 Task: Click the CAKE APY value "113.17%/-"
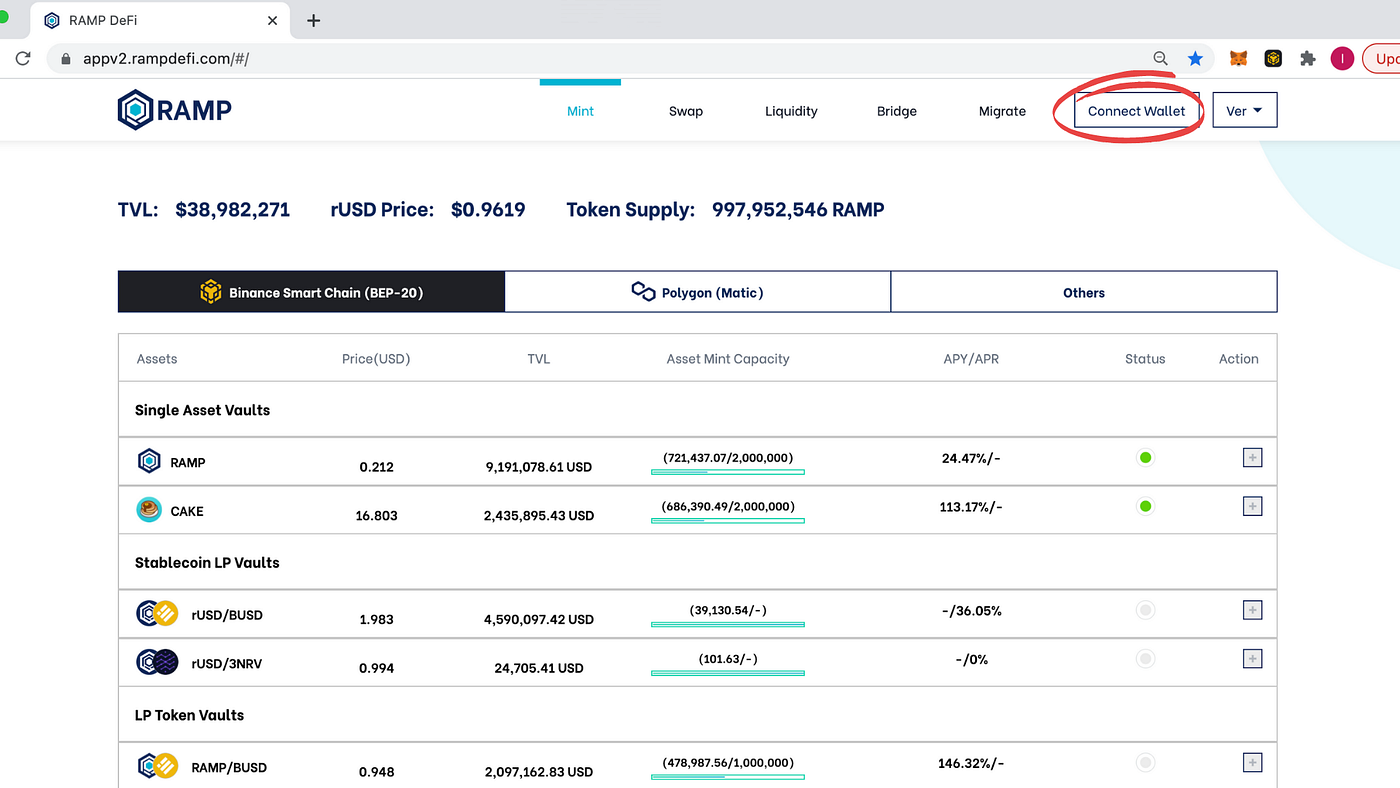coord(972,507)
